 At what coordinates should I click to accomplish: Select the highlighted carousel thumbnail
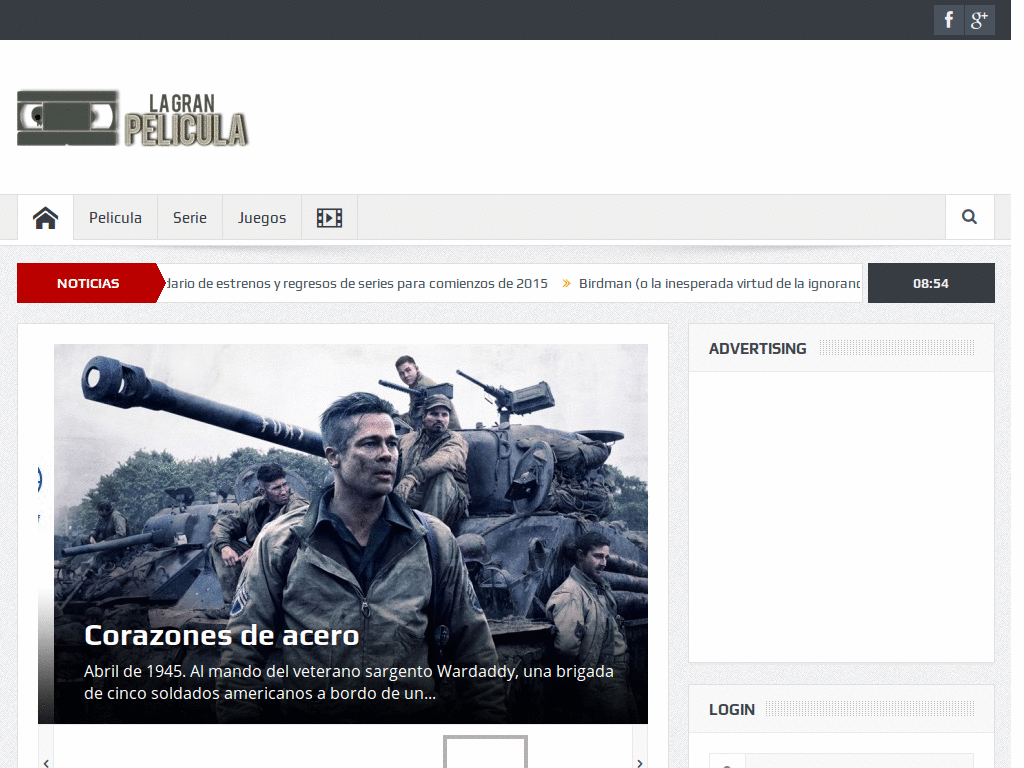[485, 752]
